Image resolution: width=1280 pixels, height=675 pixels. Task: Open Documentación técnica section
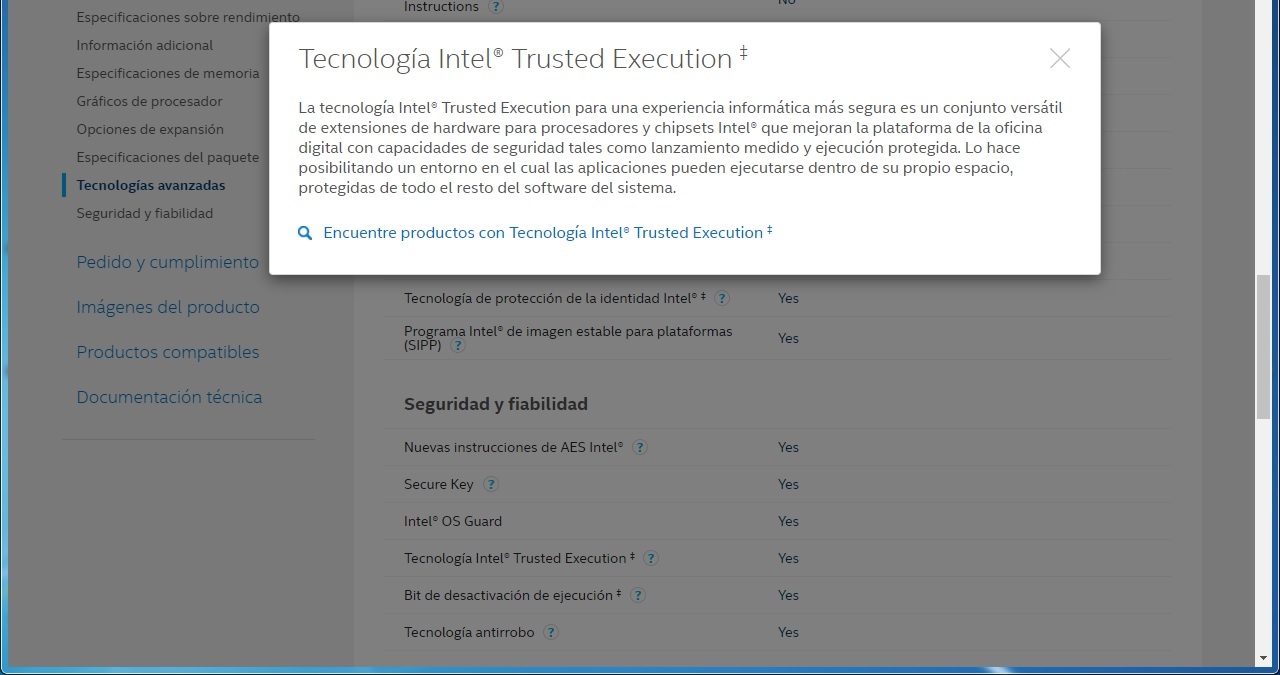pos(169,397)
